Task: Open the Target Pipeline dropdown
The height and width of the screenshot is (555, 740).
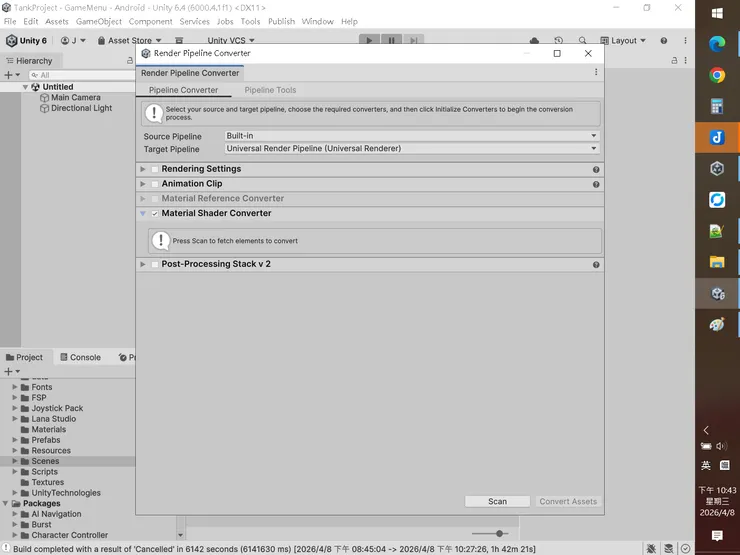Action: pos(412,149)
